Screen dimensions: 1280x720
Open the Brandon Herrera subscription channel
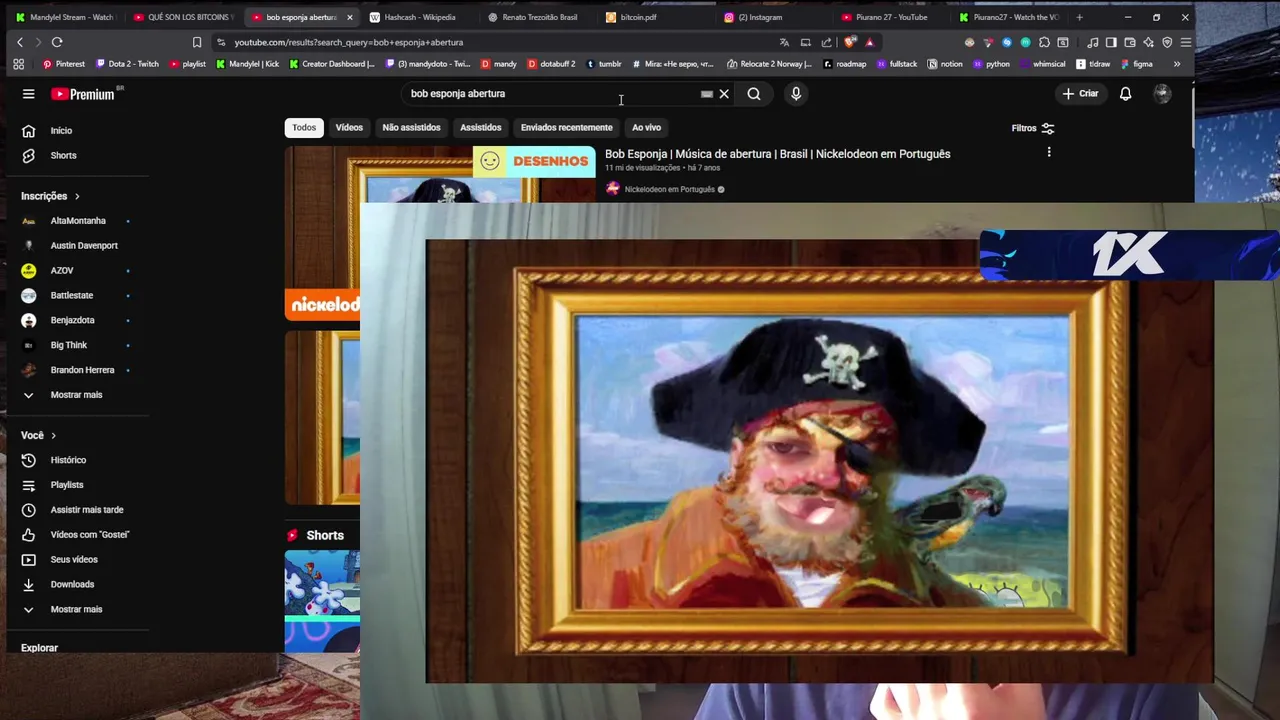click(x=82, y=370)
